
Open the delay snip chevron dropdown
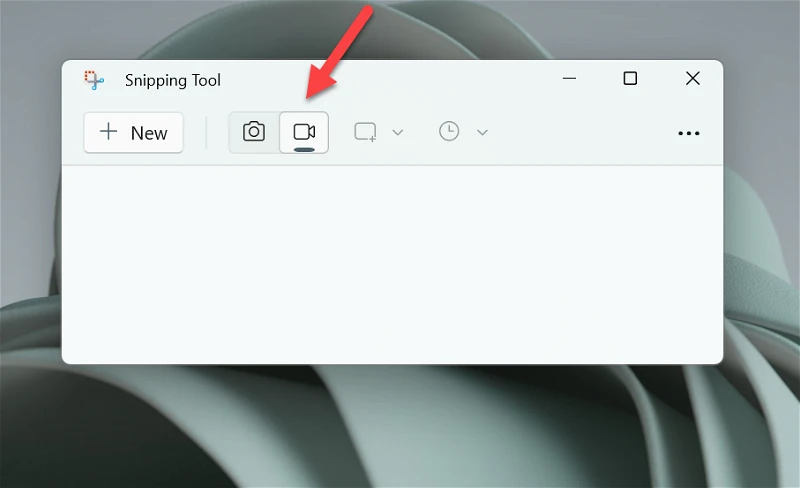(x=483, y=133)
